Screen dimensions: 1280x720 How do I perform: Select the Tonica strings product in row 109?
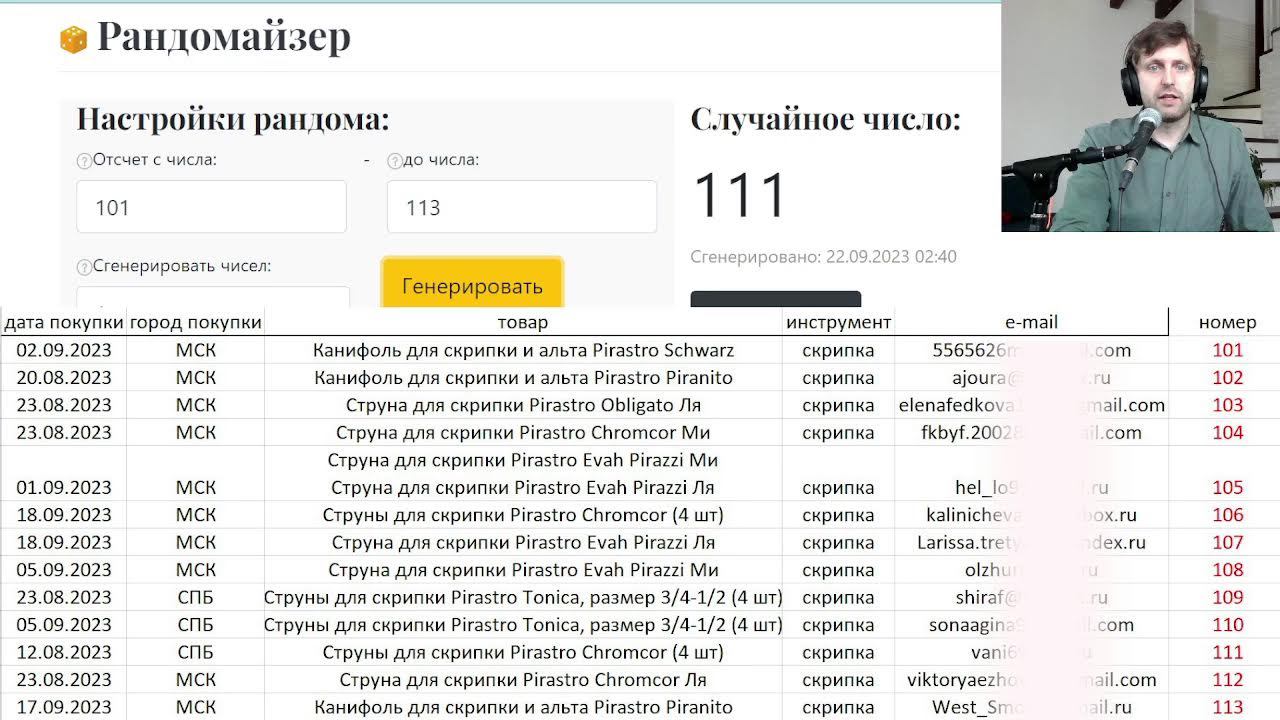point(523,598)
